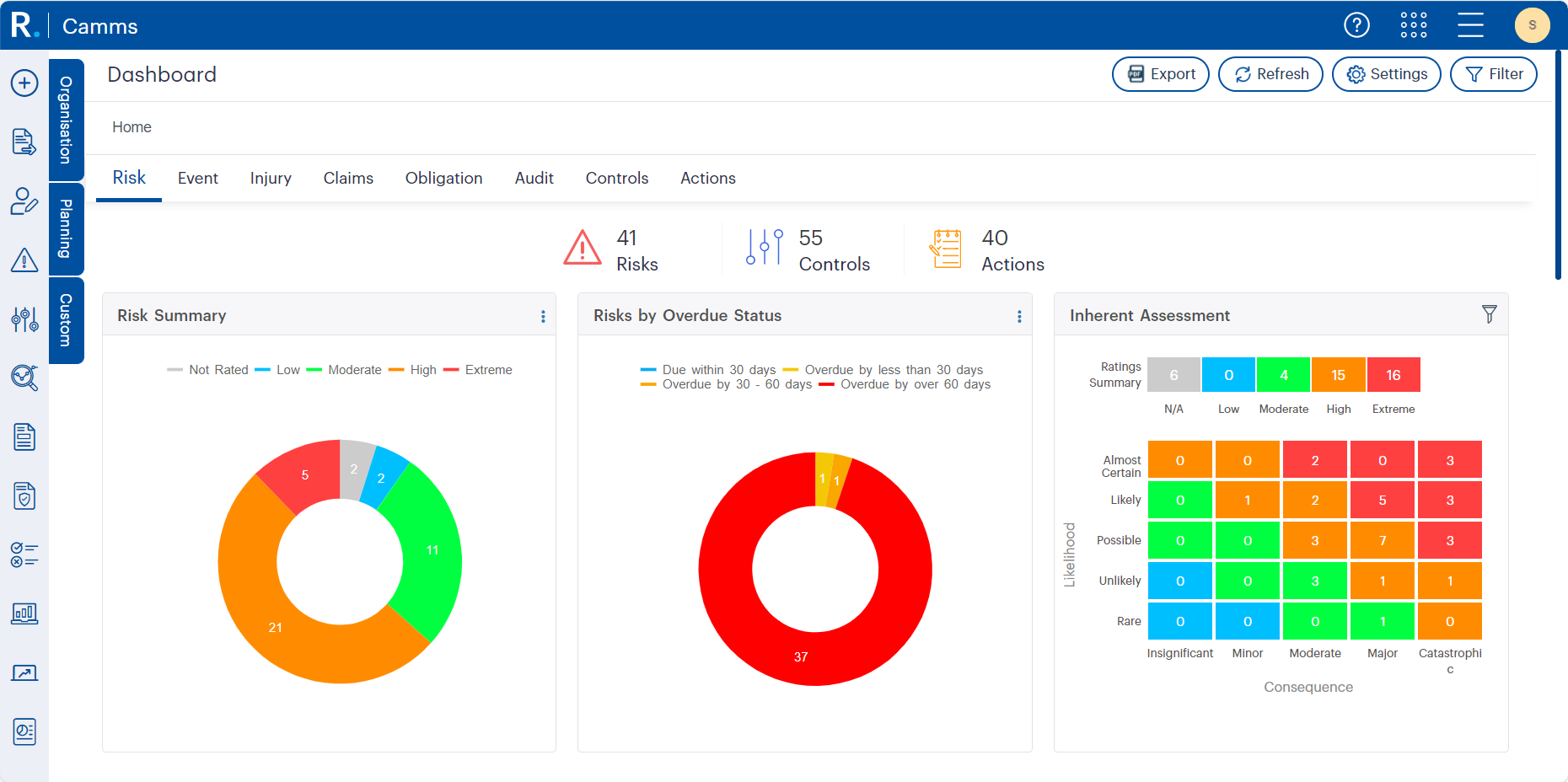Open the hamburger menu icon
The height and width of the screenshot is (782, 1568).
click(x=1470, y=25)
